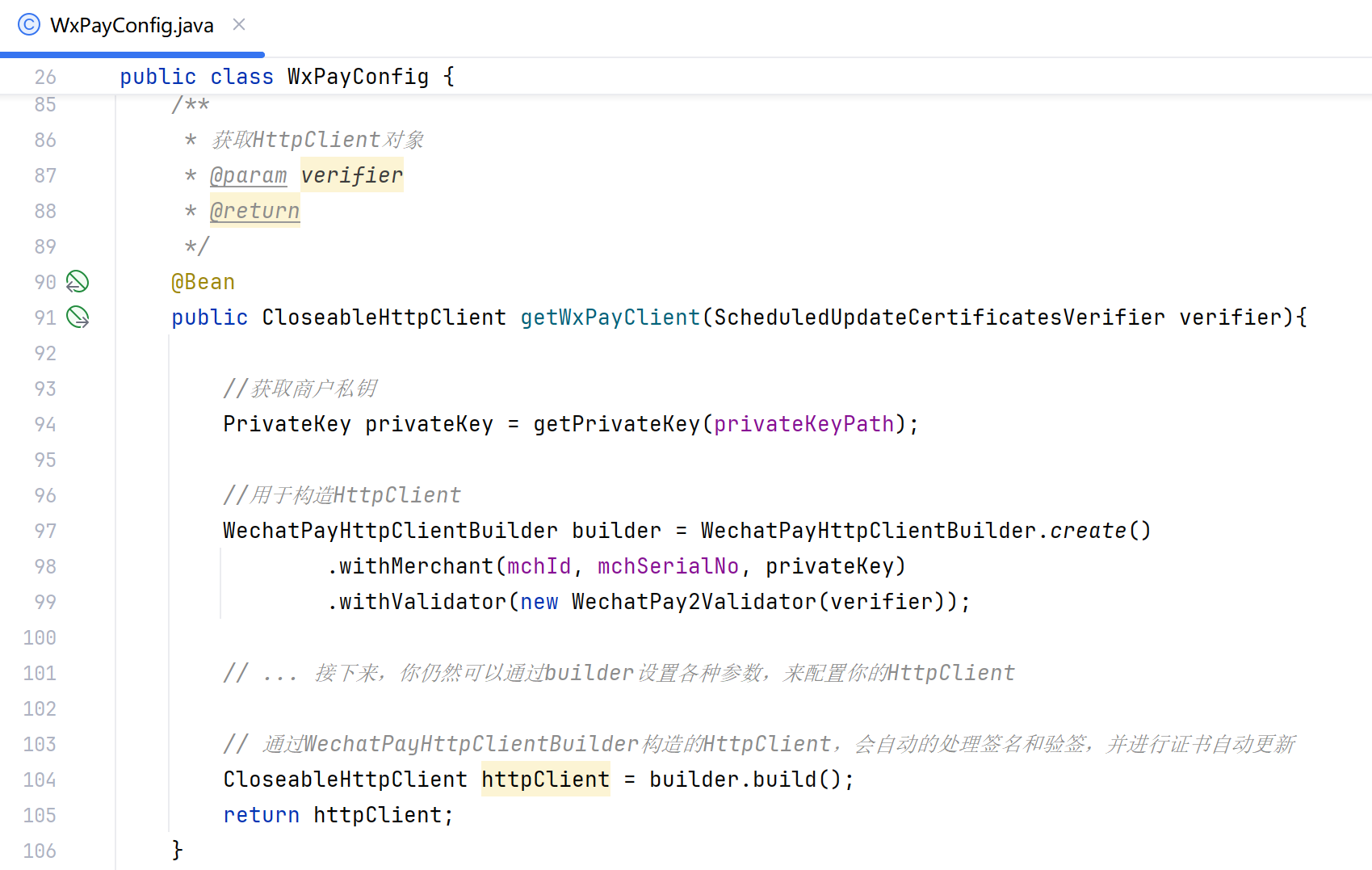Click the WxPayConfig class name on line 26

pyautogui.click(x=358, y=76)
